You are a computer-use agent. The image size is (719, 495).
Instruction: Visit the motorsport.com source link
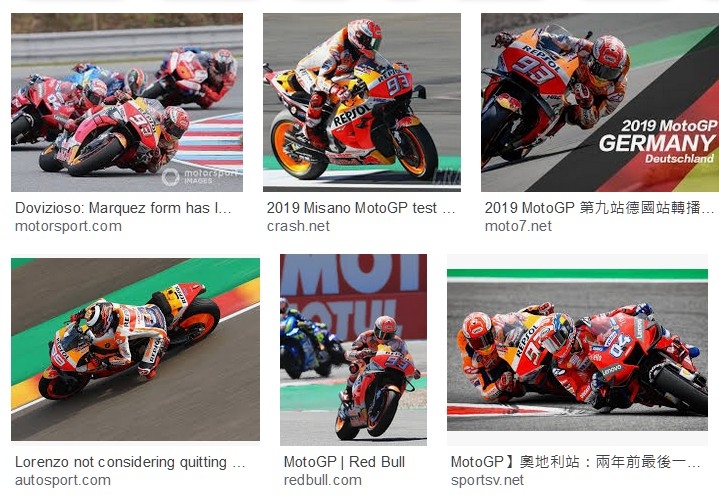68,226
